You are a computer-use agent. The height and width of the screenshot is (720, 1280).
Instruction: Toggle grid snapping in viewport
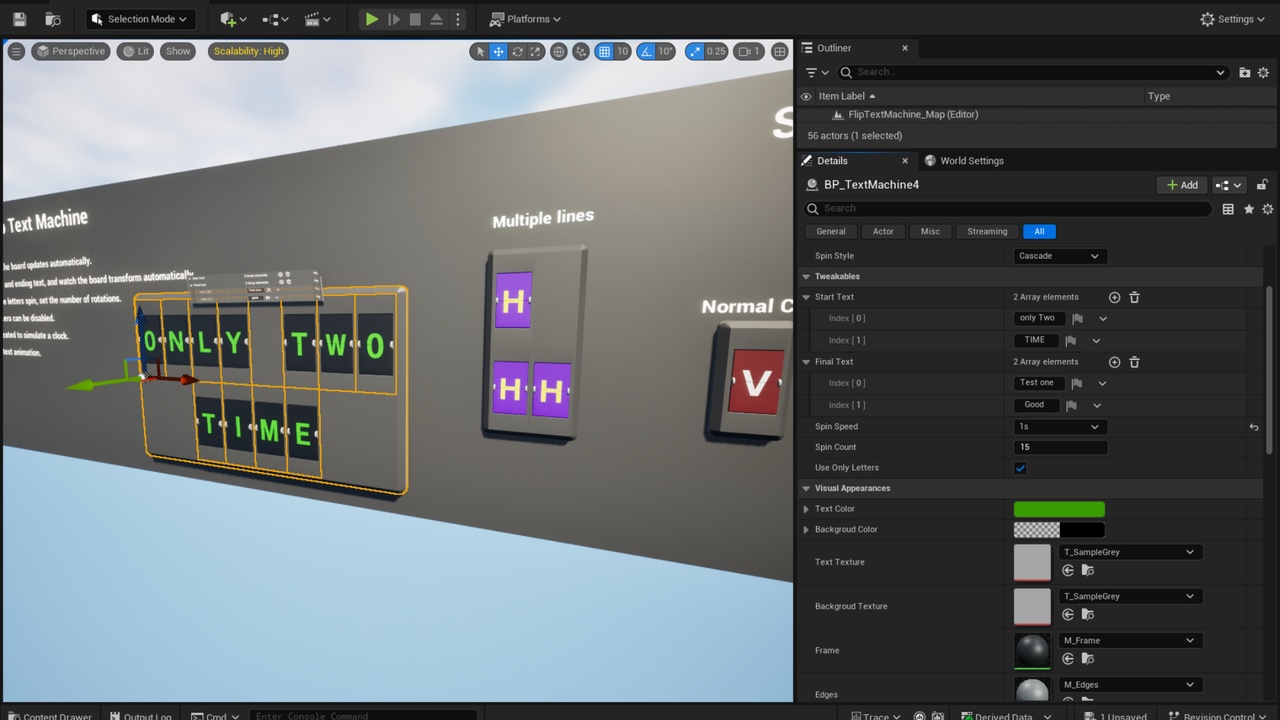tap(604, 51)
